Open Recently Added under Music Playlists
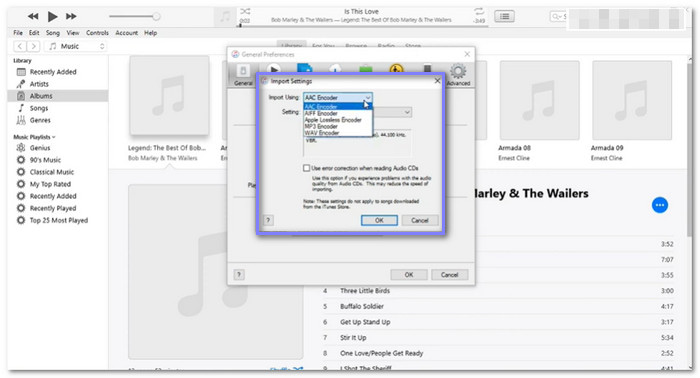 [53, 196]
